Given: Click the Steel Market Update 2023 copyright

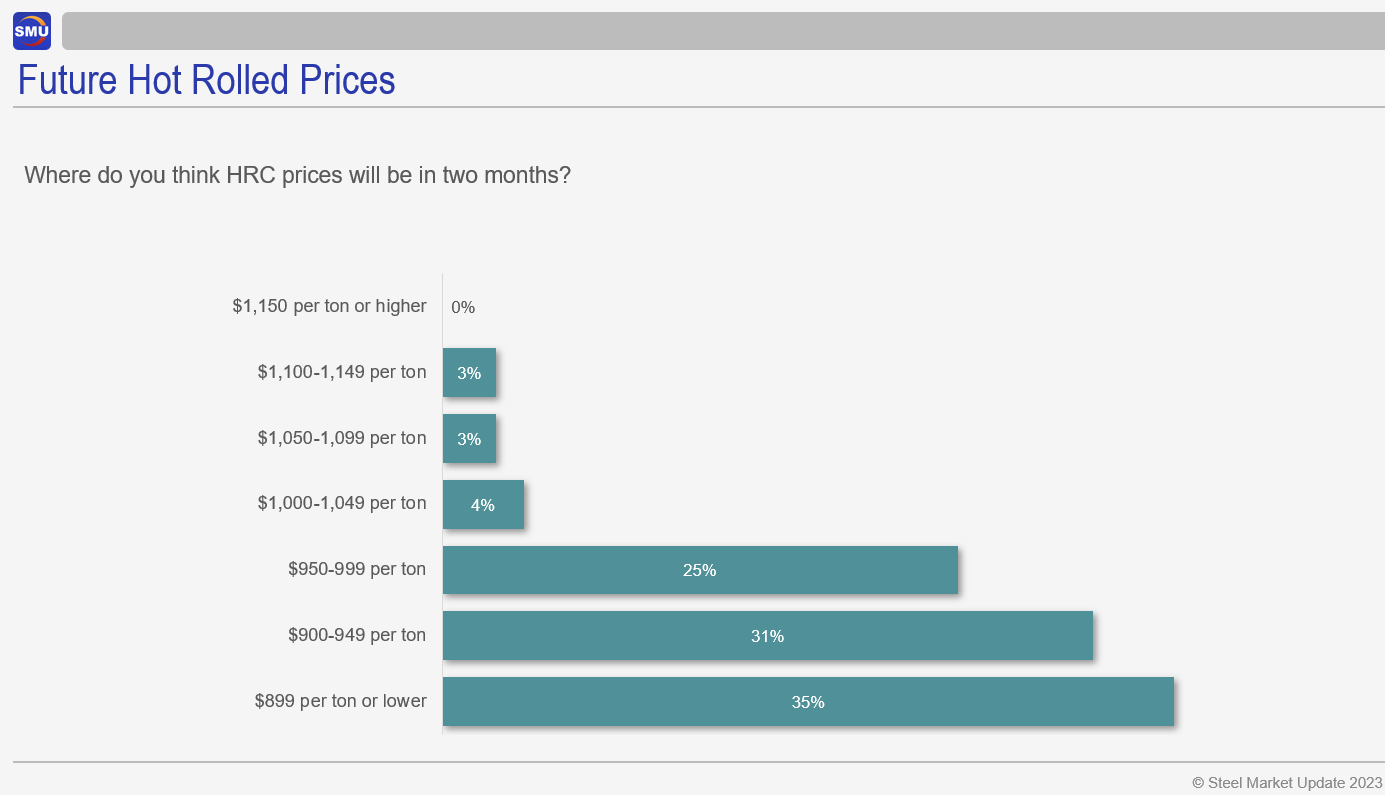Looking at the screenshot, I should (1287, 782).
